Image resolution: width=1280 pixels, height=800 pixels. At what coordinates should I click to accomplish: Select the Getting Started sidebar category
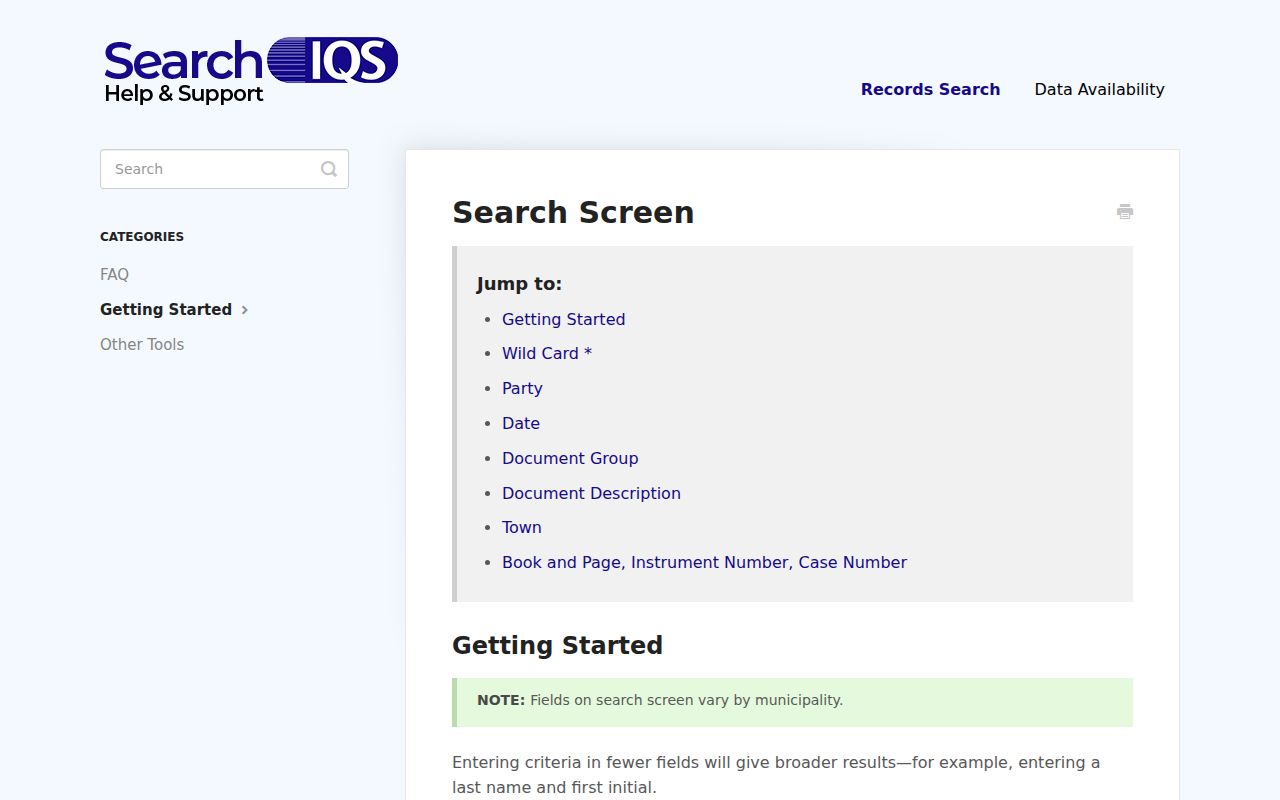click(x=166, y=309)
